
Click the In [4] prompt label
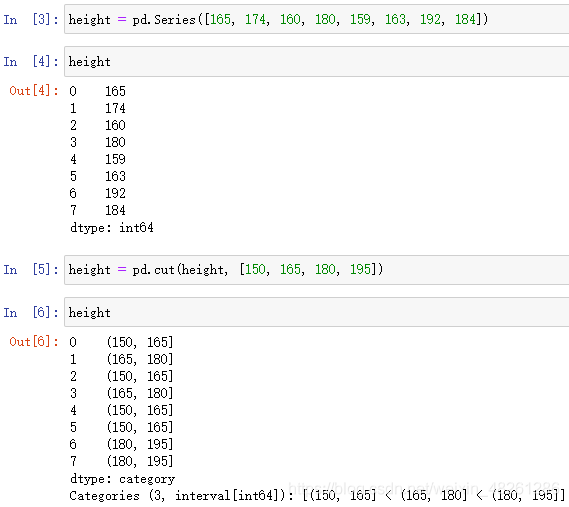[x=31, y=61]
